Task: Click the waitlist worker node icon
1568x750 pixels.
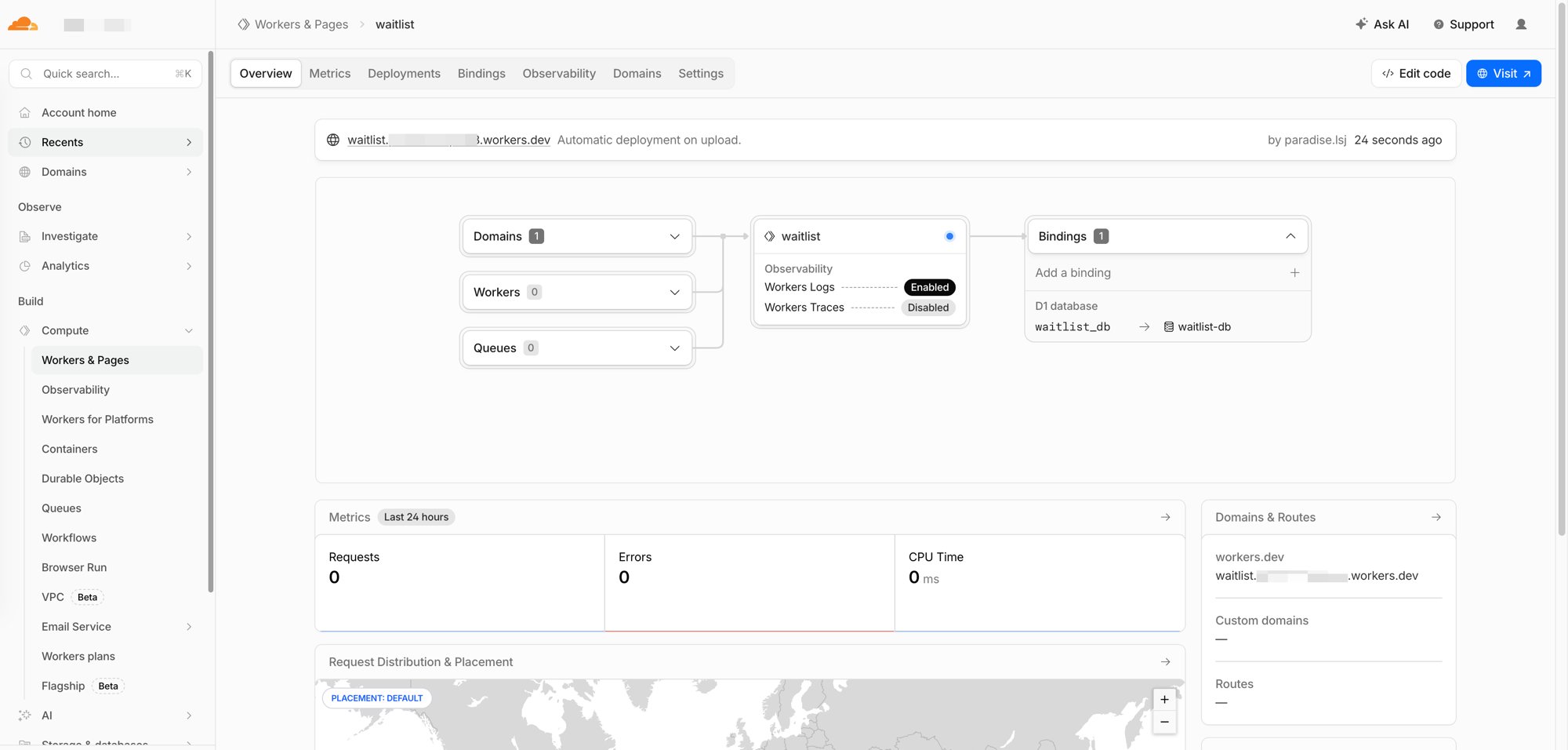Action: 770,236
